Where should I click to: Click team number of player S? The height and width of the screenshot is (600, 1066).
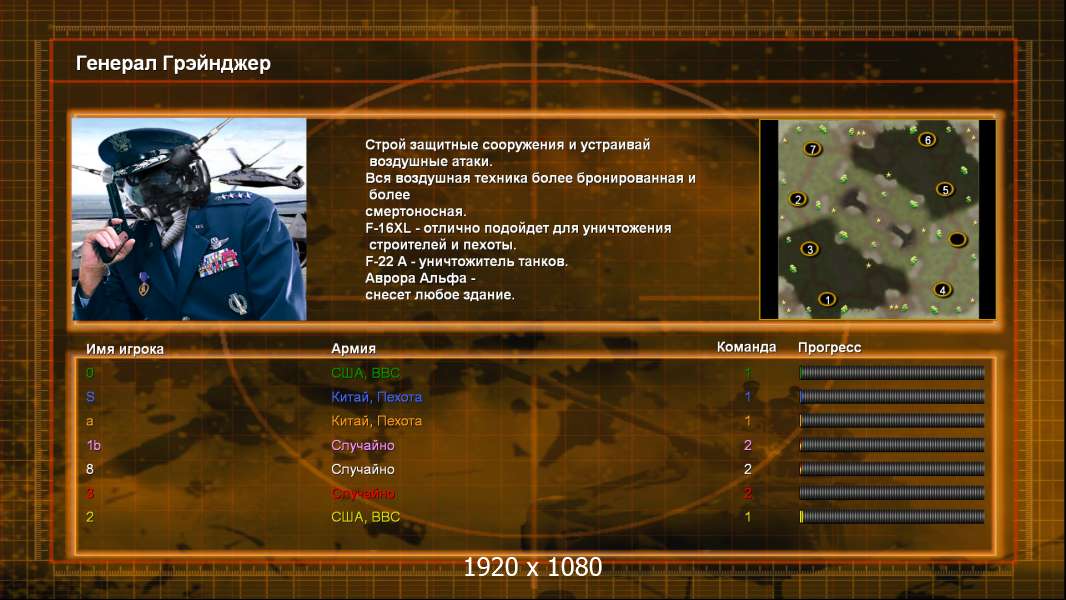[x=748, y=396]
